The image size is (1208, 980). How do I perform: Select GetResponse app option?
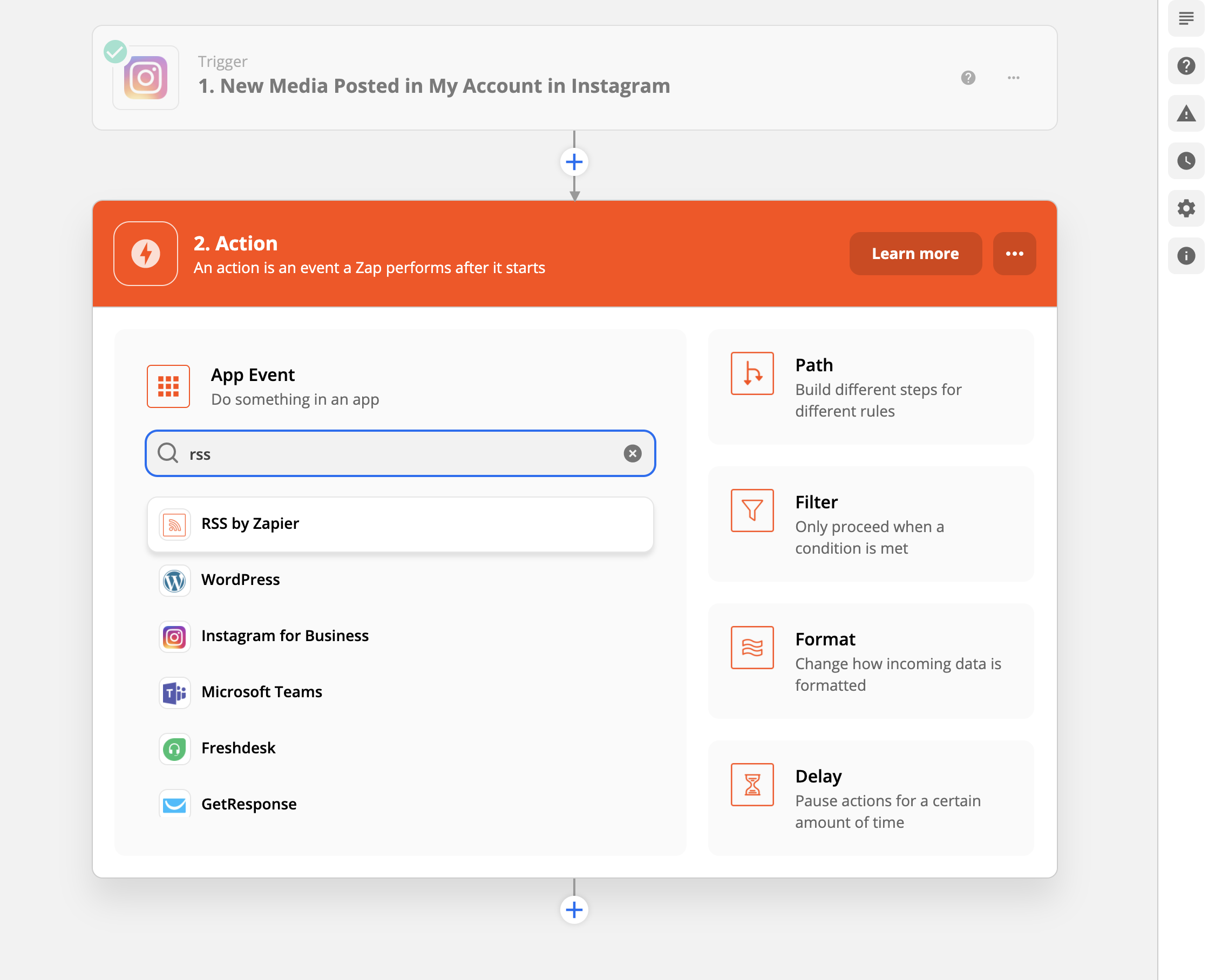pyautogui.click(x=400, y=804)
